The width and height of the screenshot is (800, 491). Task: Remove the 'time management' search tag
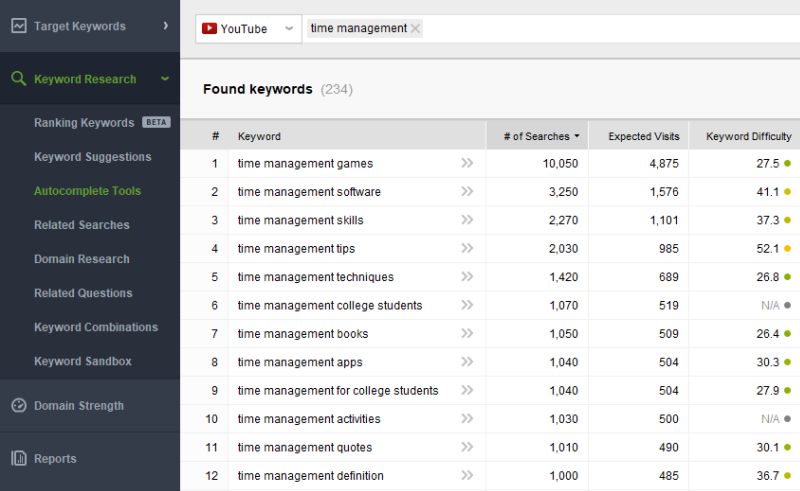point(415,29)
